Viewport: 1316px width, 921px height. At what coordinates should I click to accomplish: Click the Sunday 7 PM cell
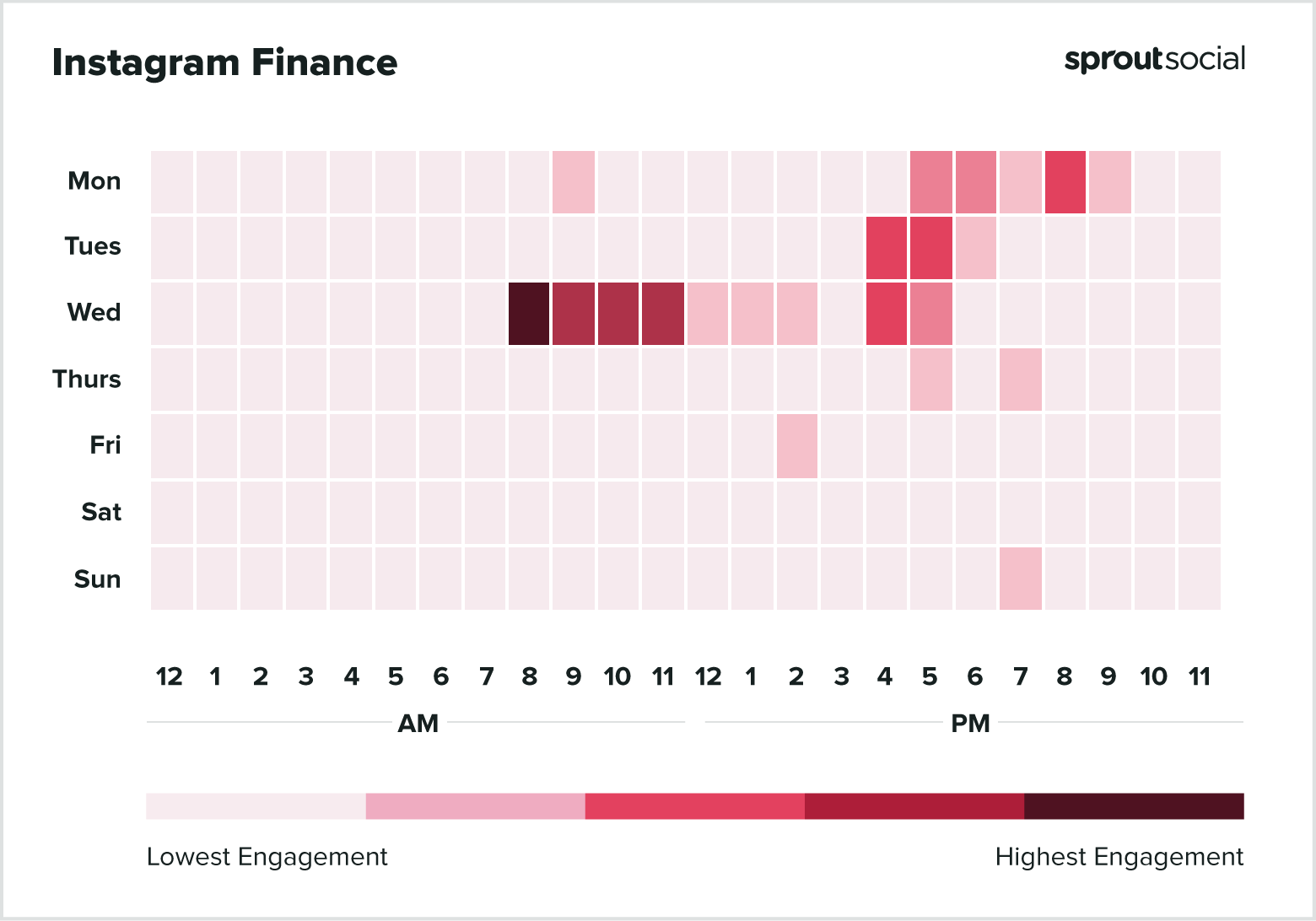click(1021, 579)
